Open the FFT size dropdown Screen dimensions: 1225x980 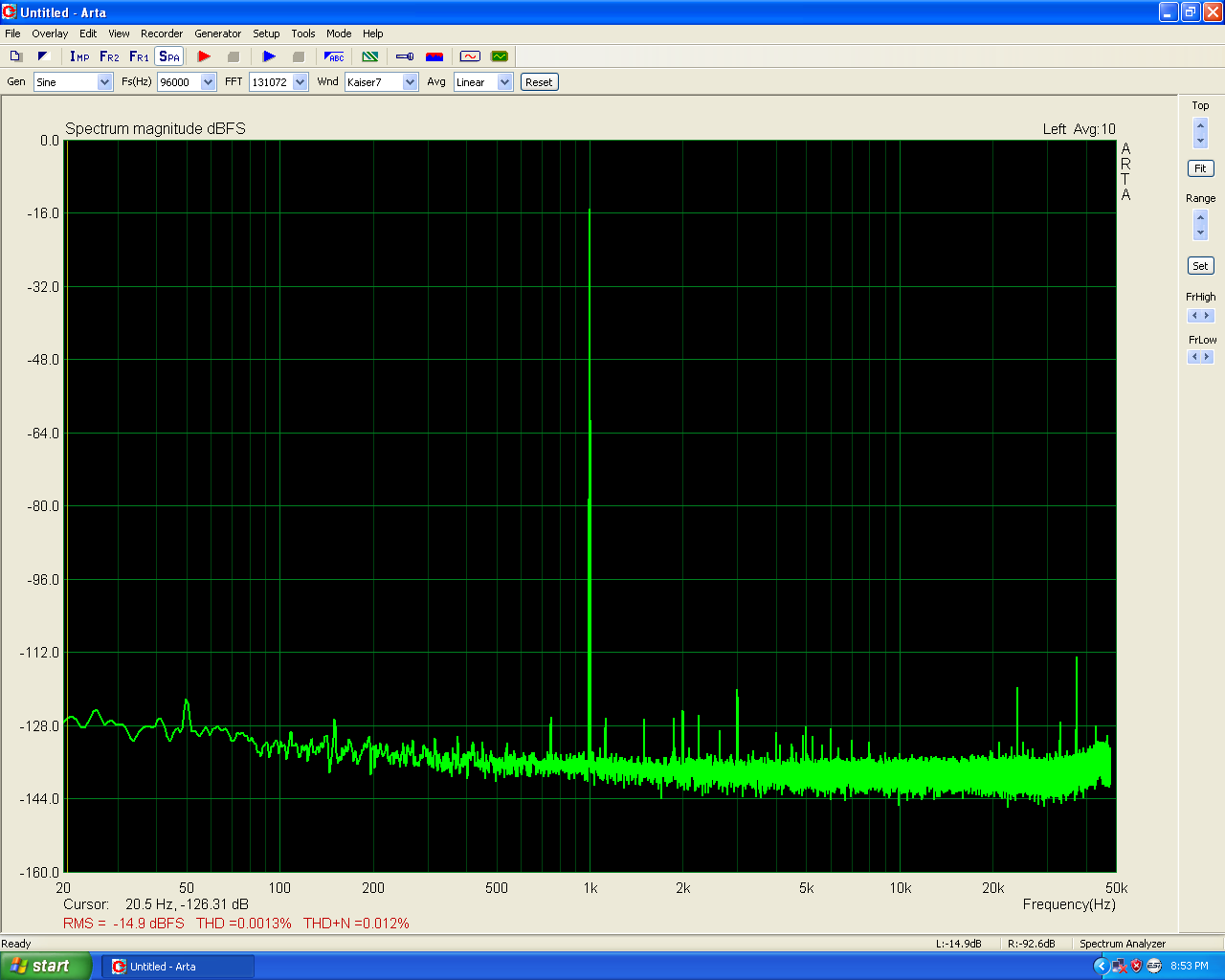[300, 82]
